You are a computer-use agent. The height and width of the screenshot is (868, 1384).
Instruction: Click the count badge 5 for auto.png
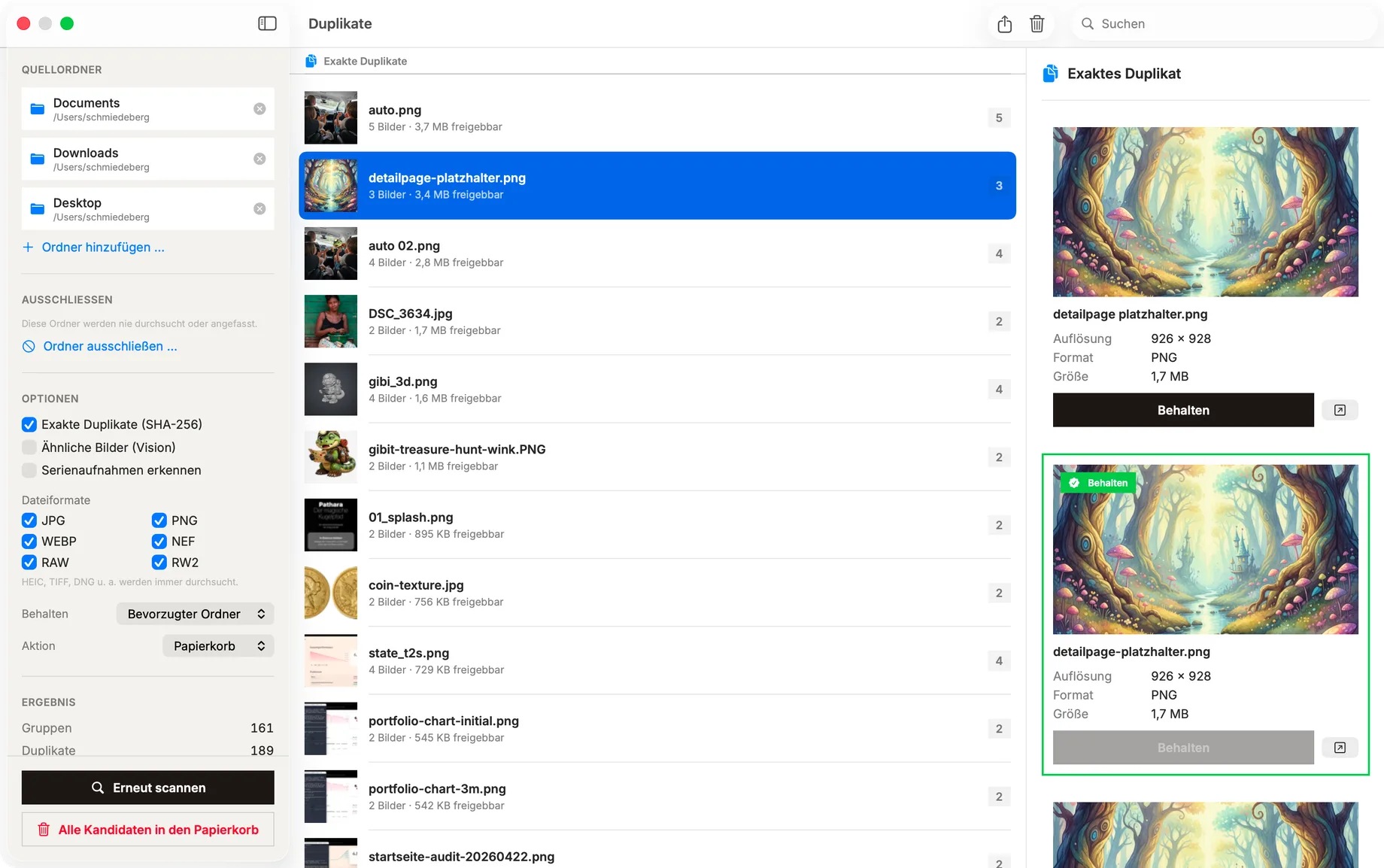(999, 118)
